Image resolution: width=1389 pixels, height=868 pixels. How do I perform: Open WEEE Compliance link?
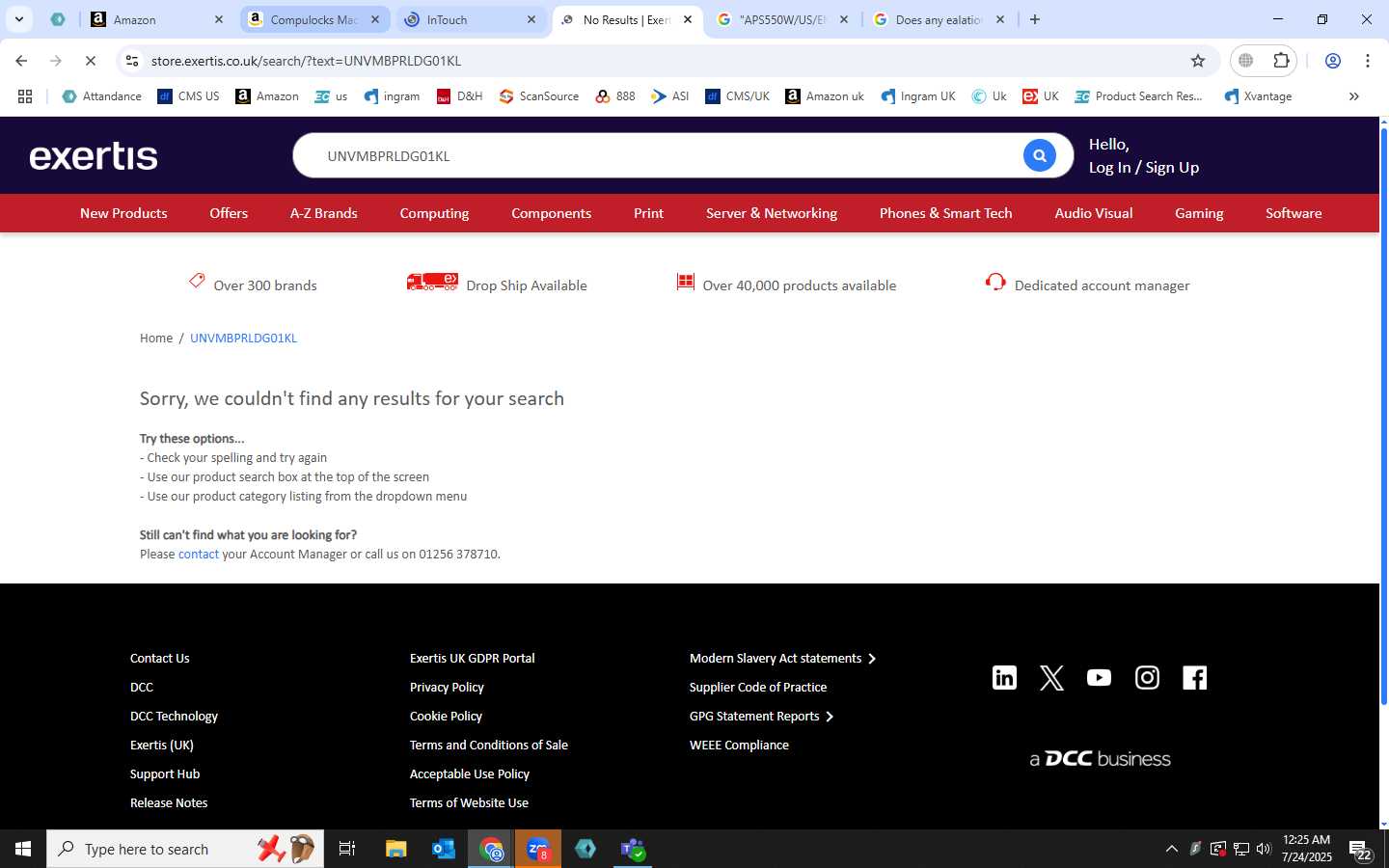(739, 746)
